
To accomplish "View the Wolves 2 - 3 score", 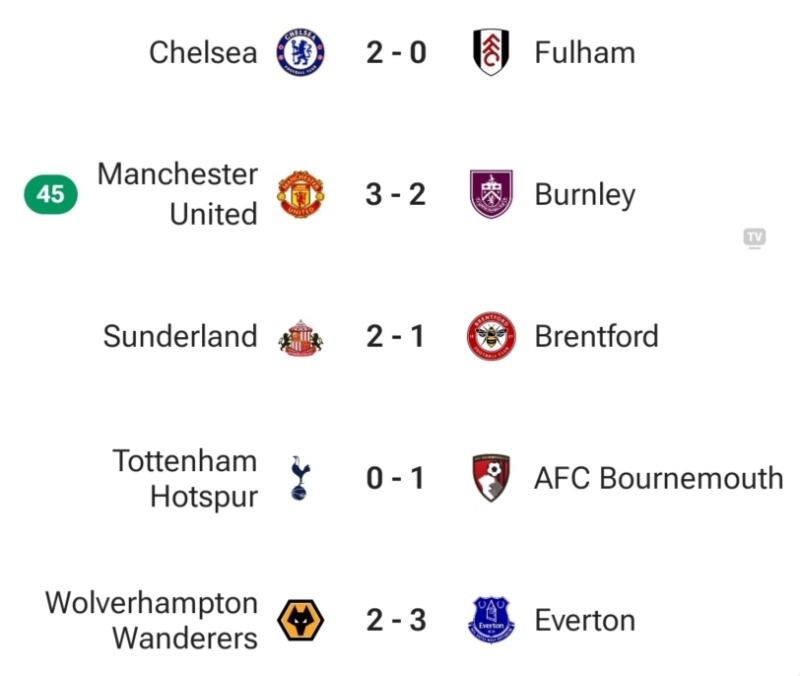I will click(396, 620).
